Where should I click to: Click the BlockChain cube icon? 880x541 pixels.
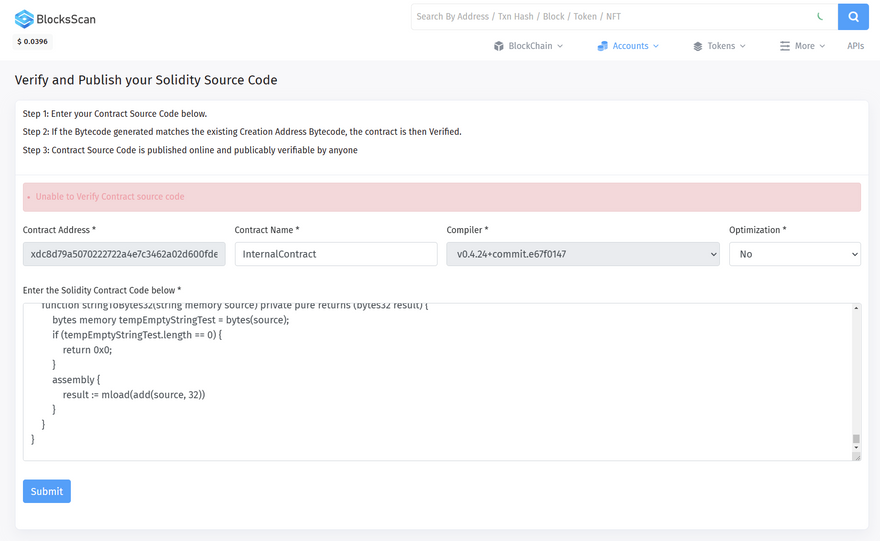point(498,46)
